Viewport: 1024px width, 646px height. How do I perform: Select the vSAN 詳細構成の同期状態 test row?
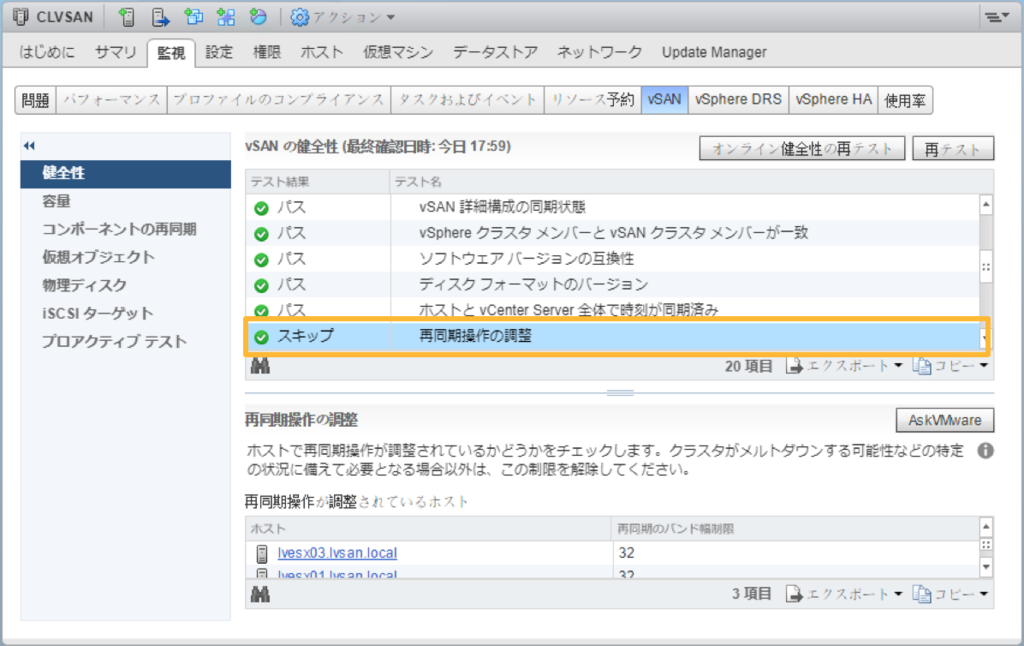[613, 208]
